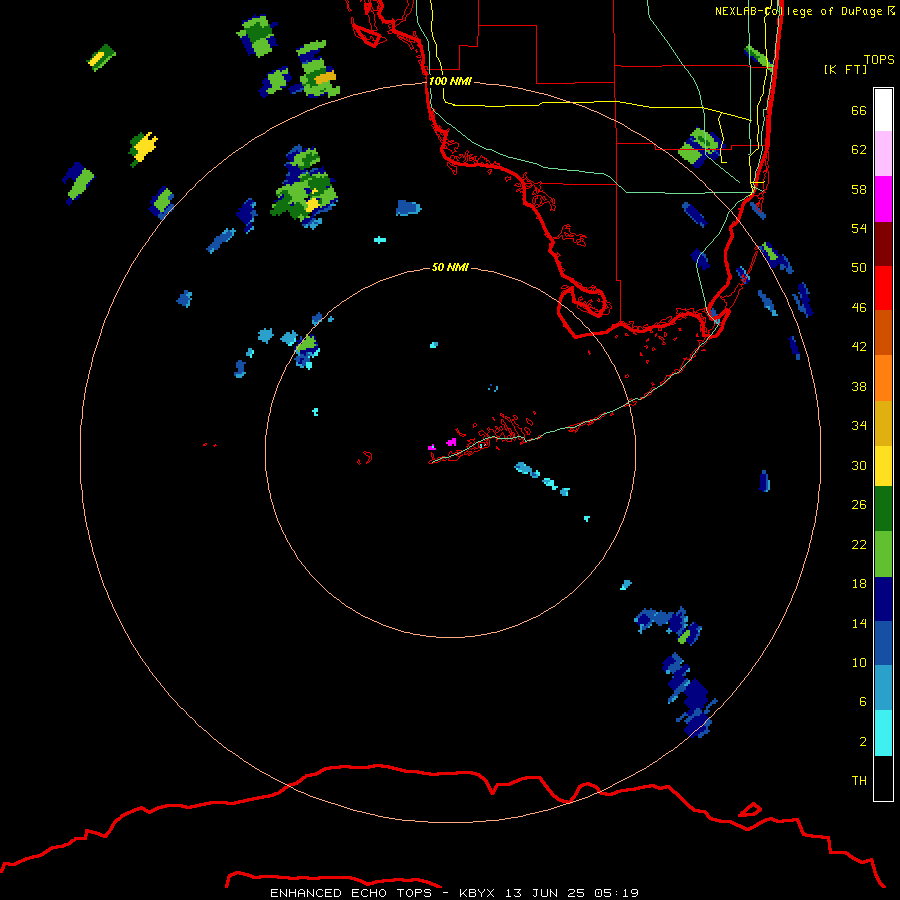The height and width of the screenshot is (900, 900).
Task: Click the cyan swatch near legend bottom
Action: [x=883, y=733]
